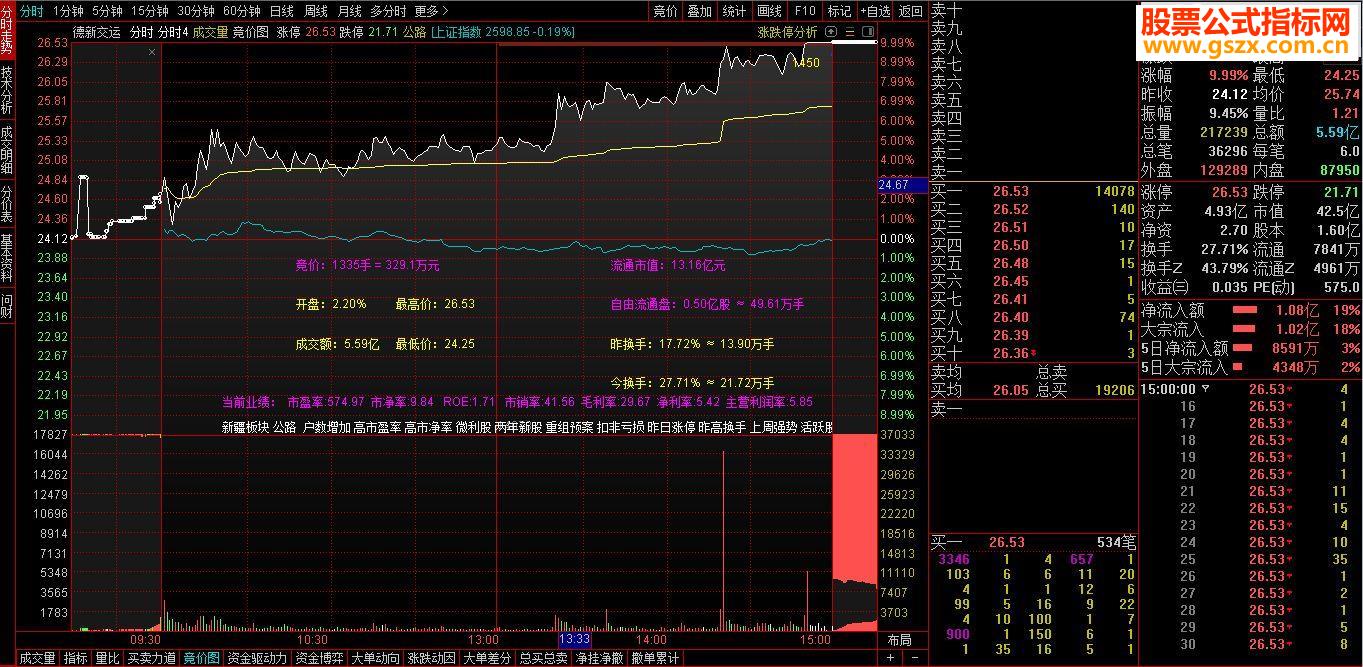Viewport: 1363px width, 667px height.
Task: Click the 昨日涨停 concept tag
Action: (x=671, y=427)
